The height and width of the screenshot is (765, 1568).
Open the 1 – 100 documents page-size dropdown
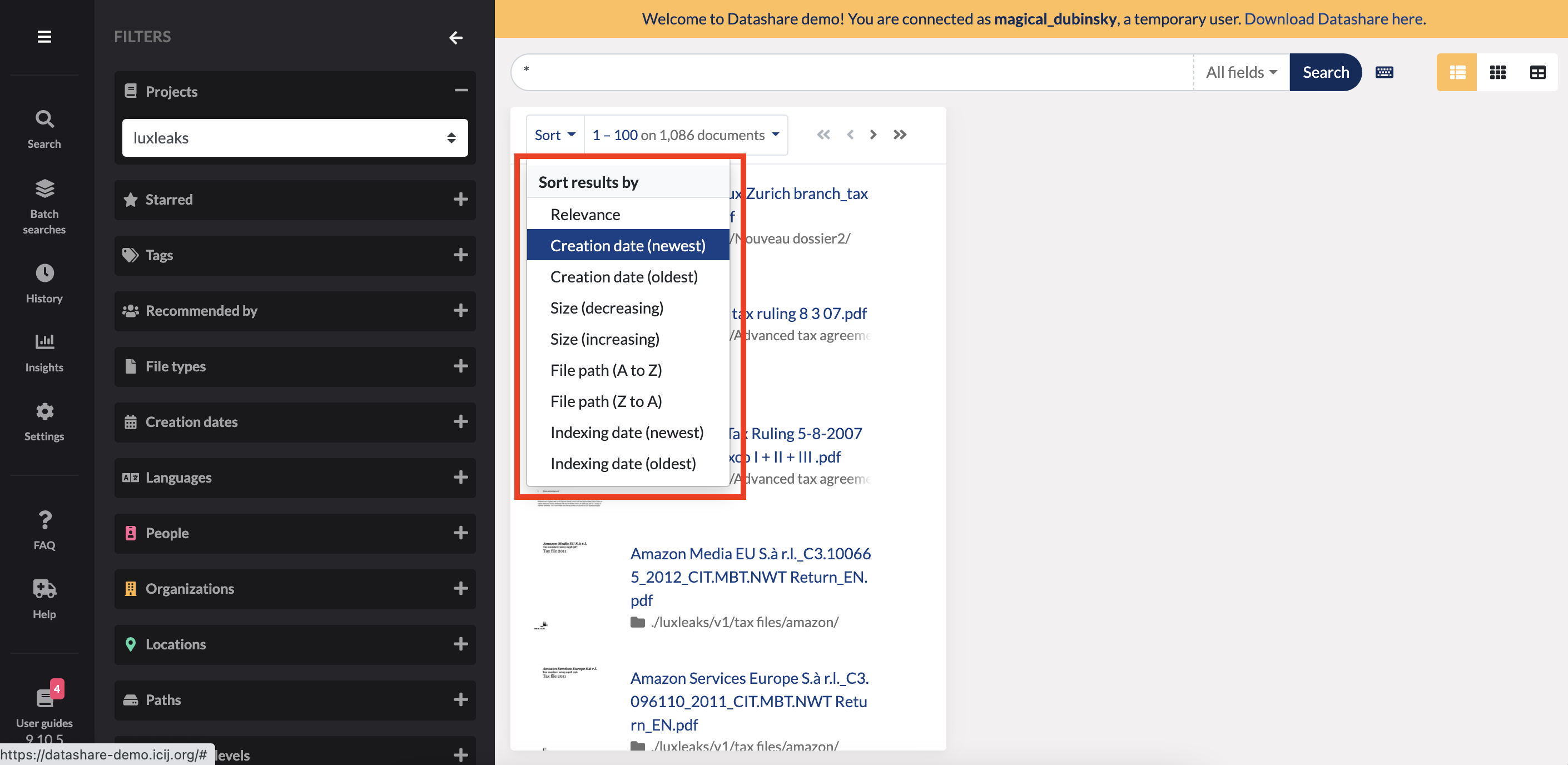pyautogui.click(x=686, y=135)
